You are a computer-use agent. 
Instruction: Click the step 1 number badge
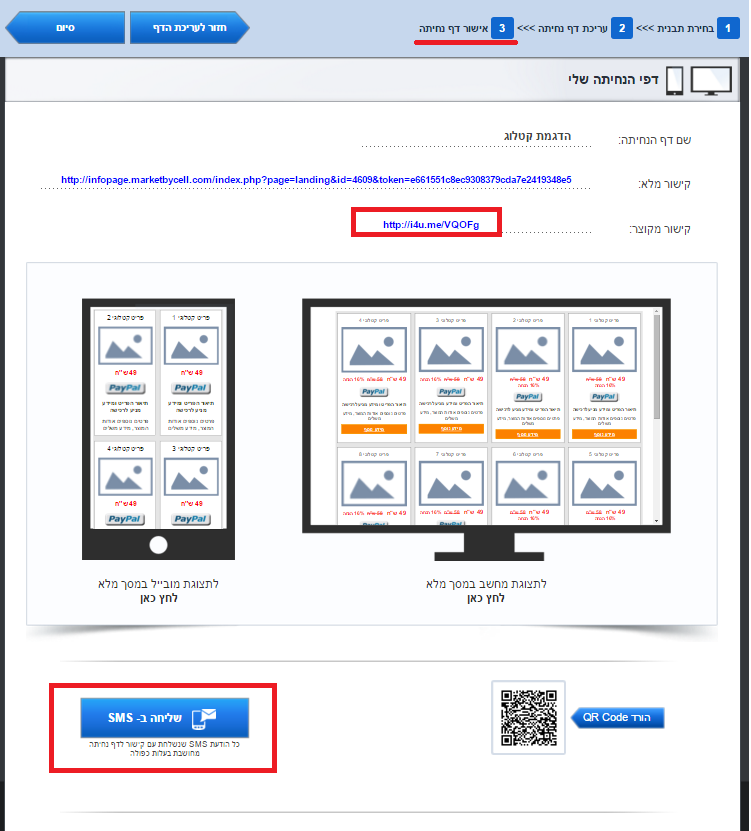(x=733, y=27)
